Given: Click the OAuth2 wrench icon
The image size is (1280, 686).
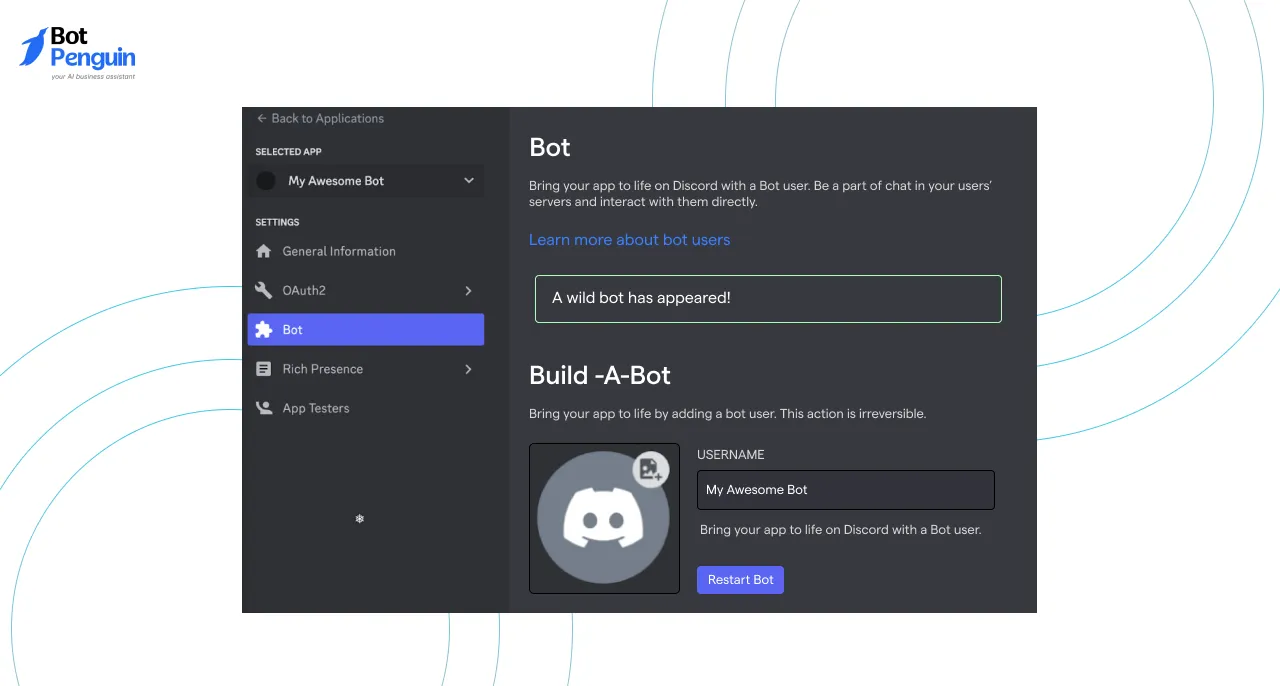Looking at the screenshot, I should coord(264,290).
